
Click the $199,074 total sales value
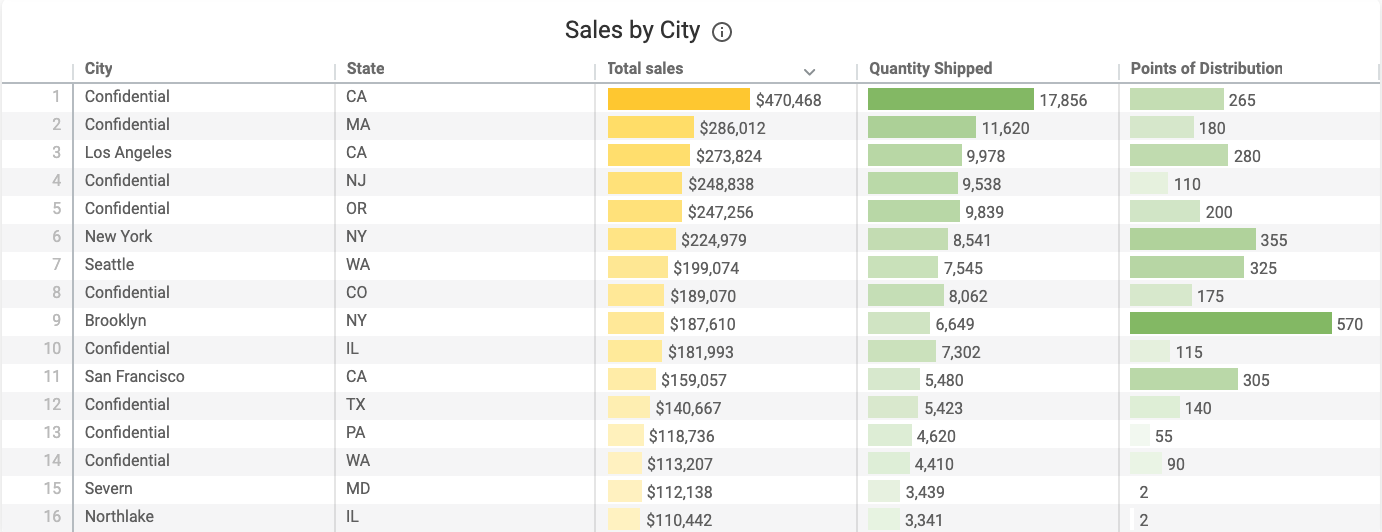click(x=706, y=268)
